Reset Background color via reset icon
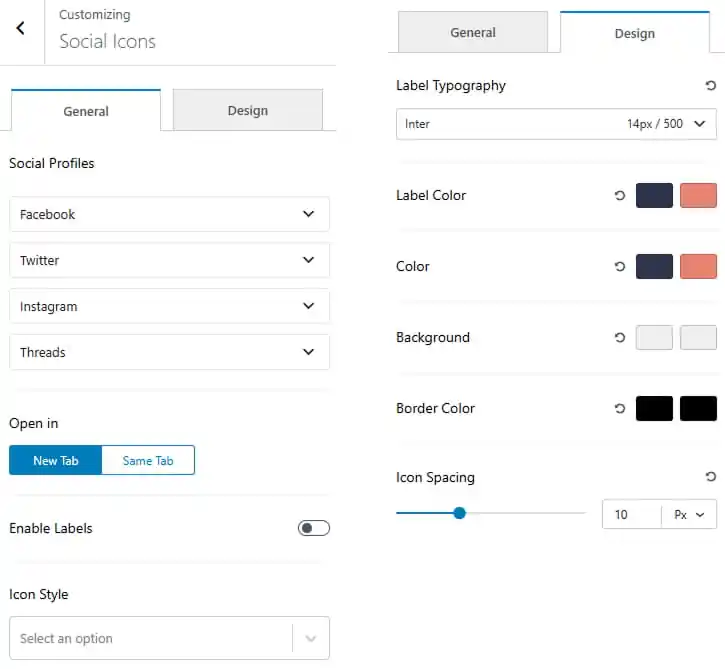Screen dimensions: 725x669 (620, 338)
